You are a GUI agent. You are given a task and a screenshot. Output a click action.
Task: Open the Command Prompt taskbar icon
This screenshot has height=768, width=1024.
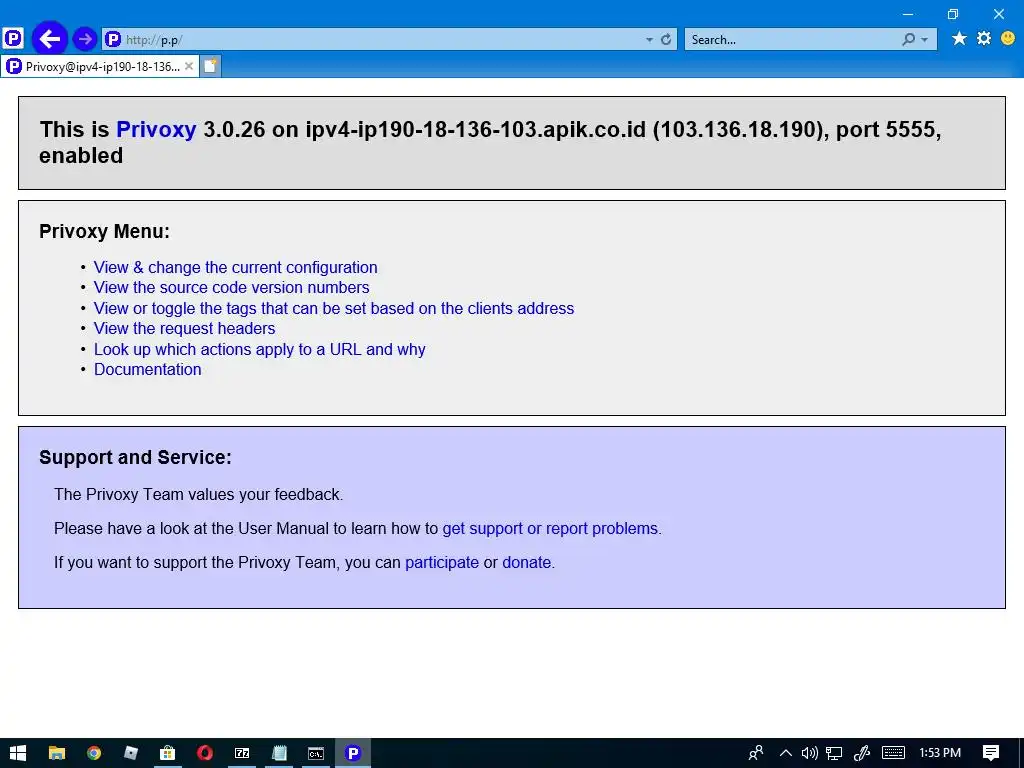[316, 753]
